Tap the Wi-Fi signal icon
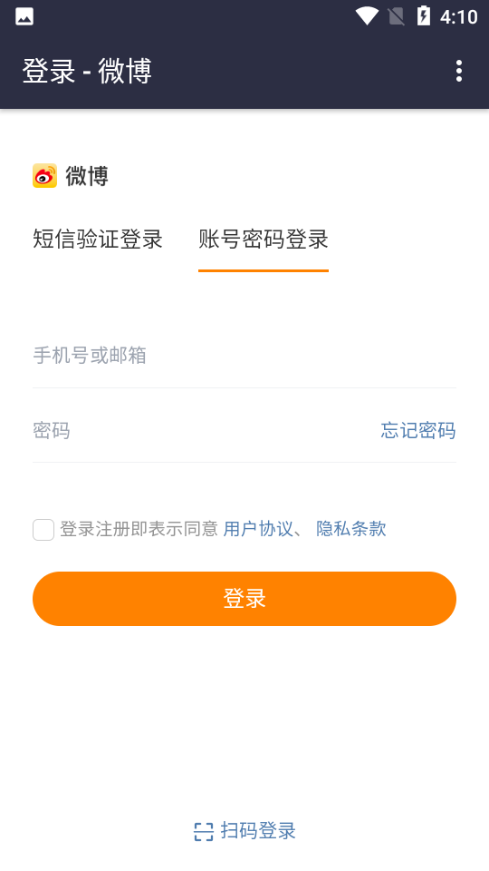The image size is (489, 871). pos(367,16)
